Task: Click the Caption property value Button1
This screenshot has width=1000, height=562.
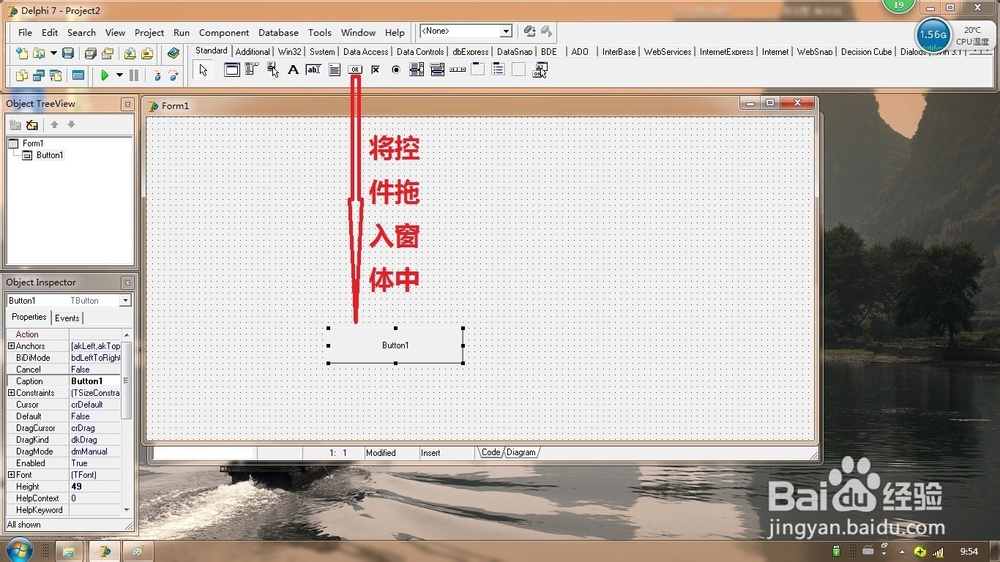Action: [x=94, y=381]
